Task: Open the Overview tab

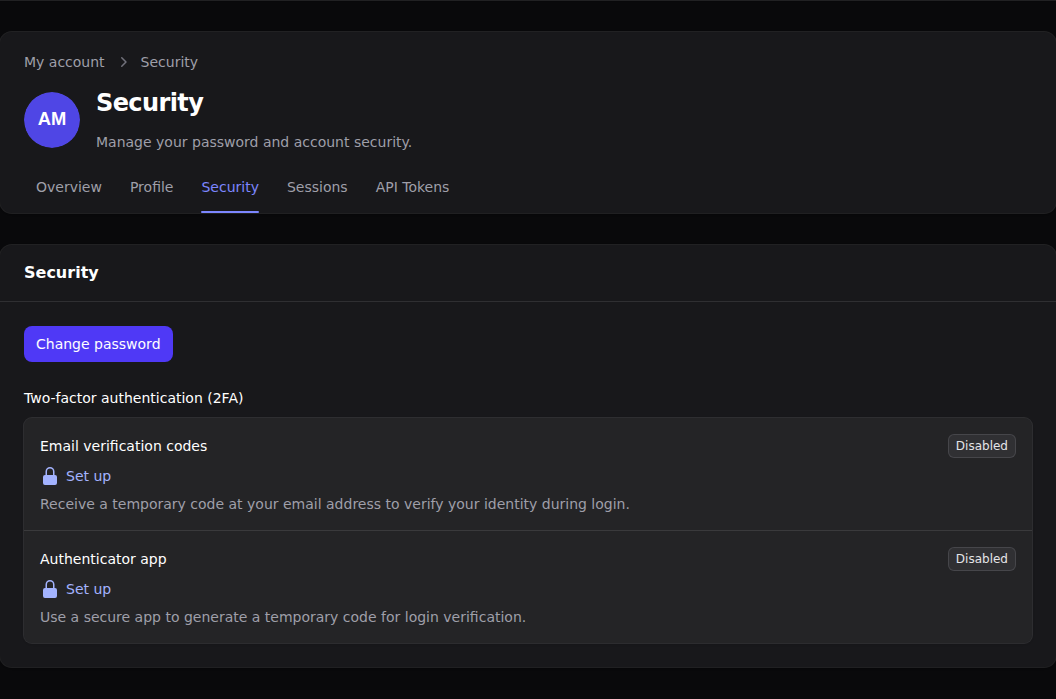Action: [x=69, y=187]
